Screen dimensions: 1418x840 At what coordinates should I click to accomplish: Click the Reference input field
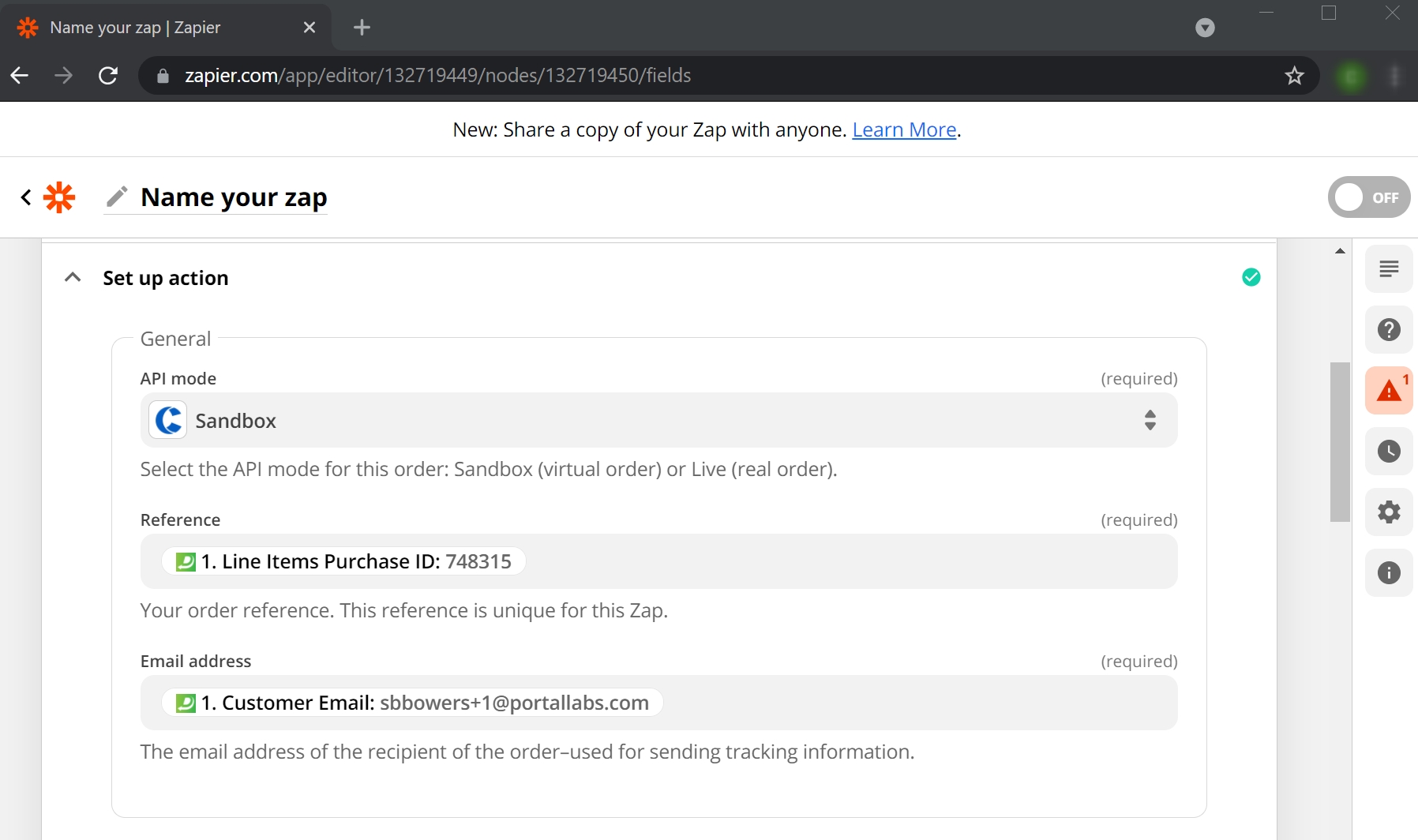click(658, 561)
